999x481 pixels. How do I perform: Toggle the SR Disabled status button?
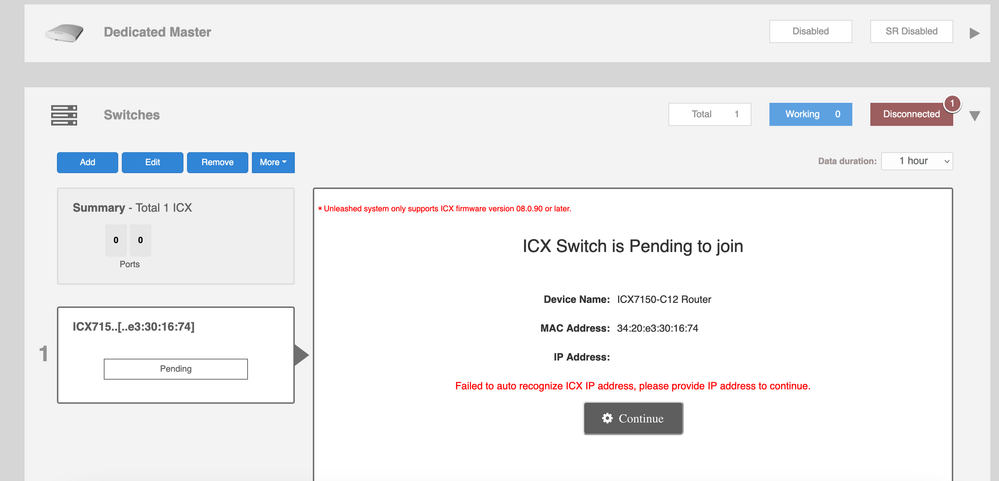tap(911, 31)
